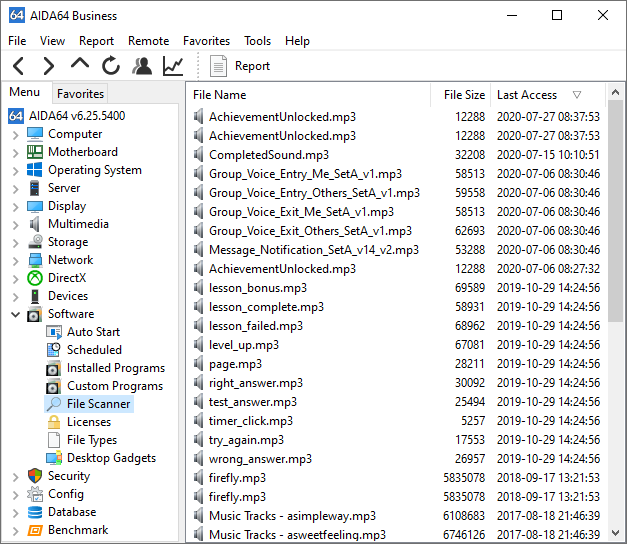Screen dimensions: 627x544
Task: Click the Display monitor icon
Action: pos(35,206)
